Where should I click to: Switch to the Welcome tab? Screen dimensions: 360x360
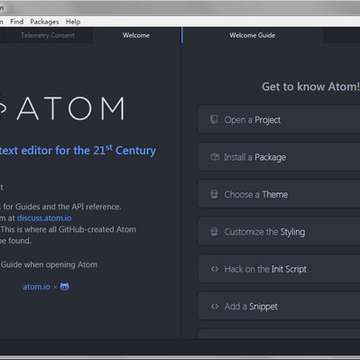(x=136, y=35)
